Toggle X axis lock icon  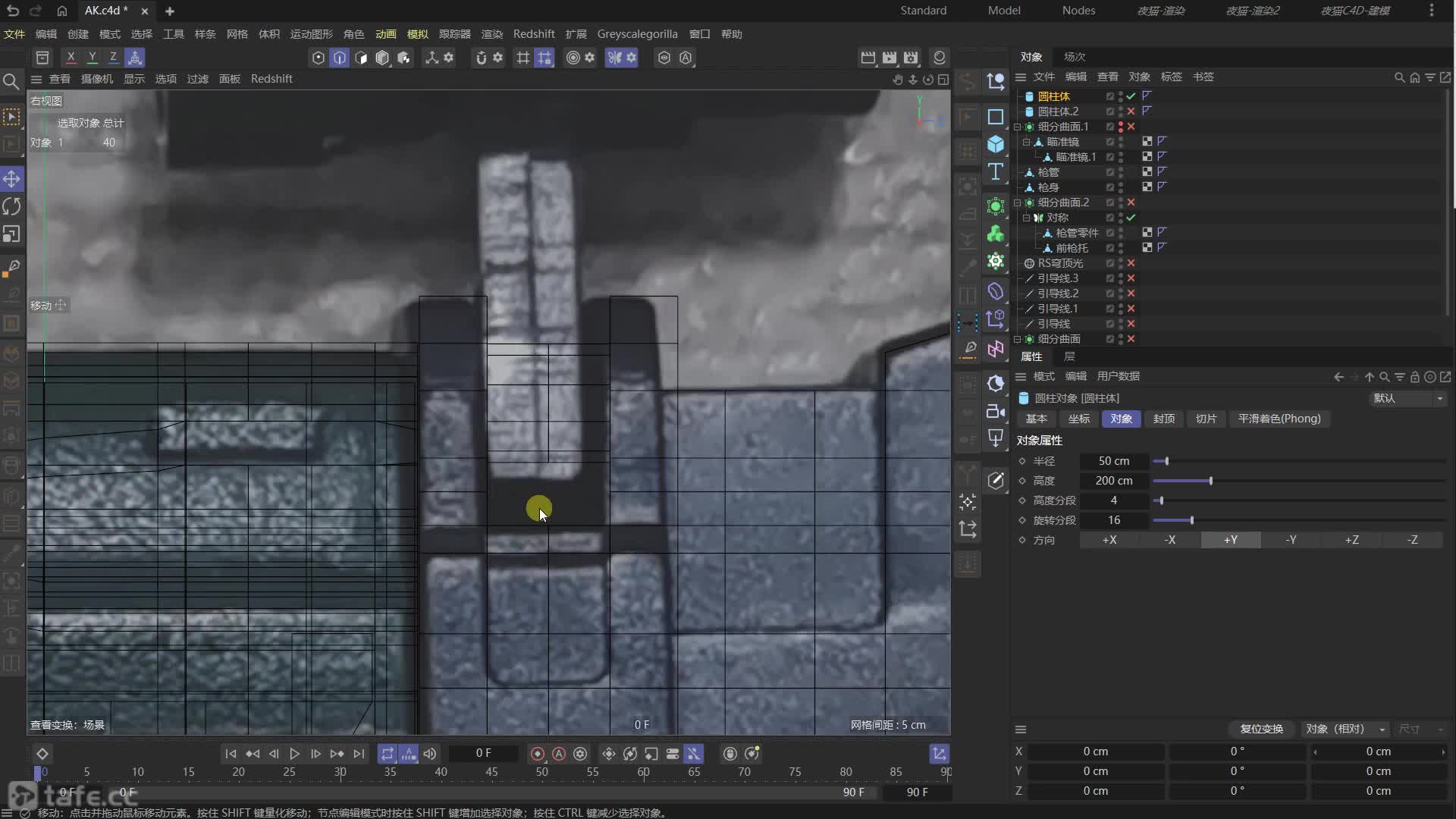point(71,58)
